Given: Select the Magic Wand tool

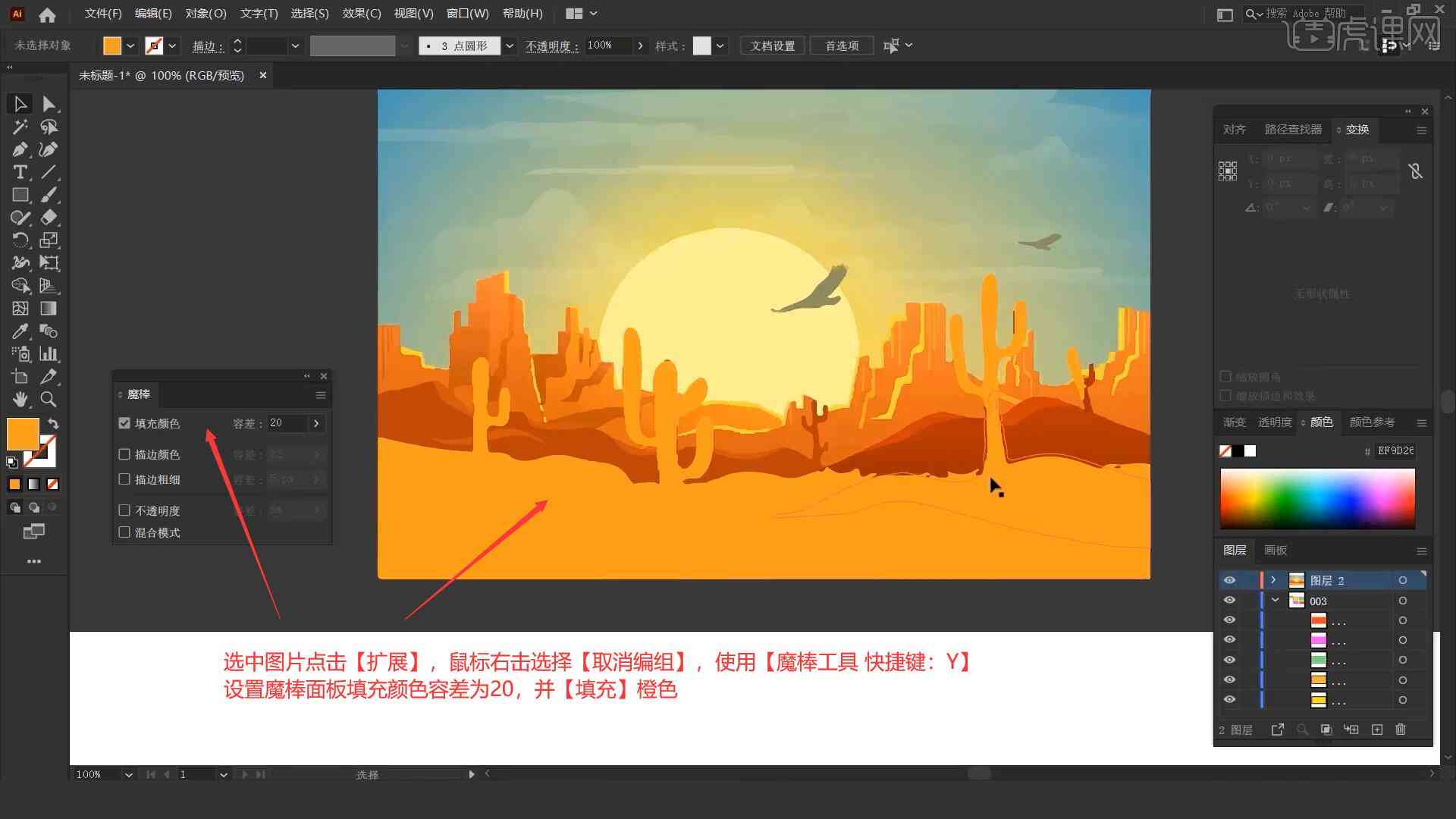Looking at the screenshot, I should pos(18,126).
